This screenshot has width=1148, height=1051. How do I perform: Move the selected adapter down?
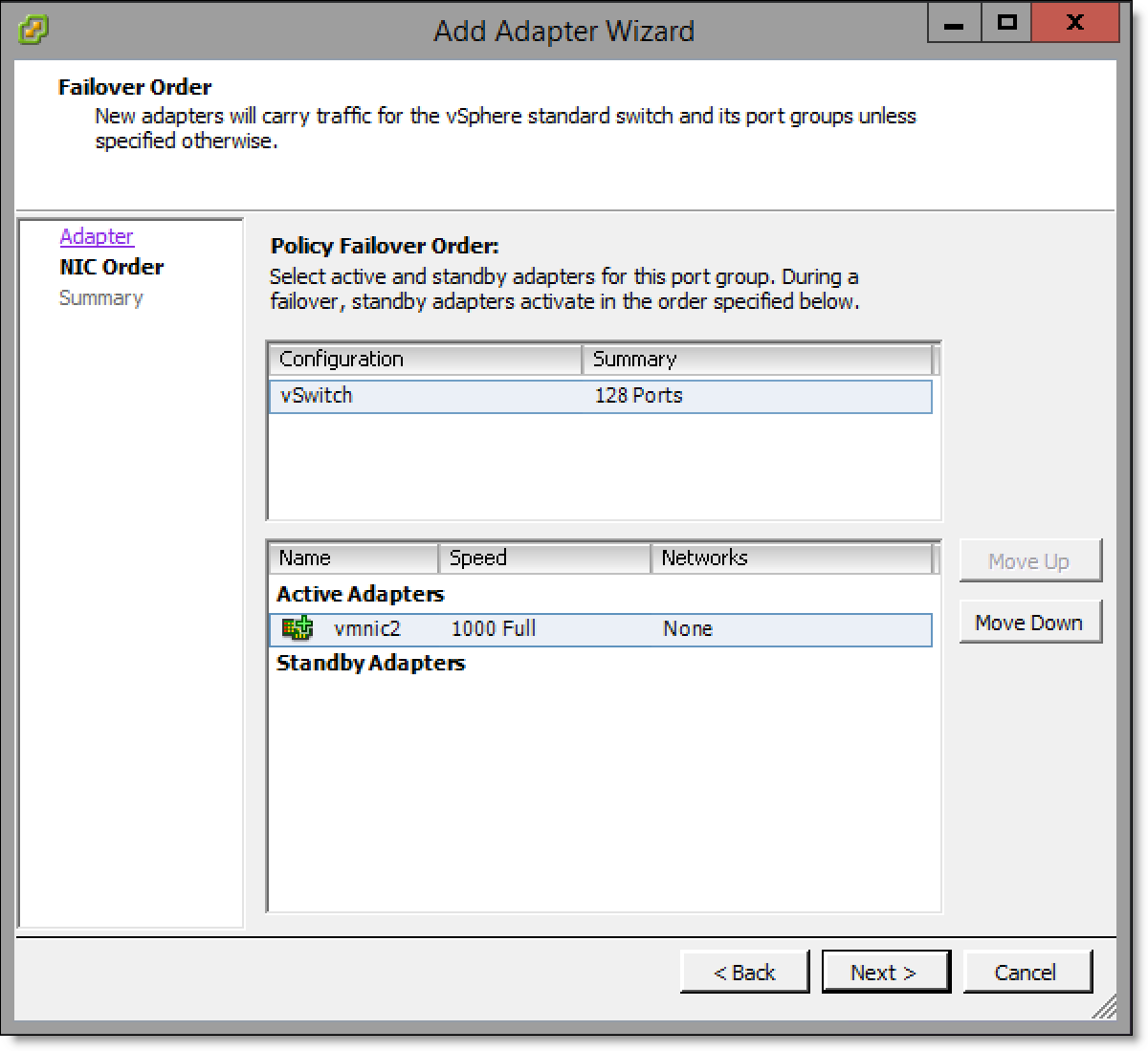[x=1029, y=623]
